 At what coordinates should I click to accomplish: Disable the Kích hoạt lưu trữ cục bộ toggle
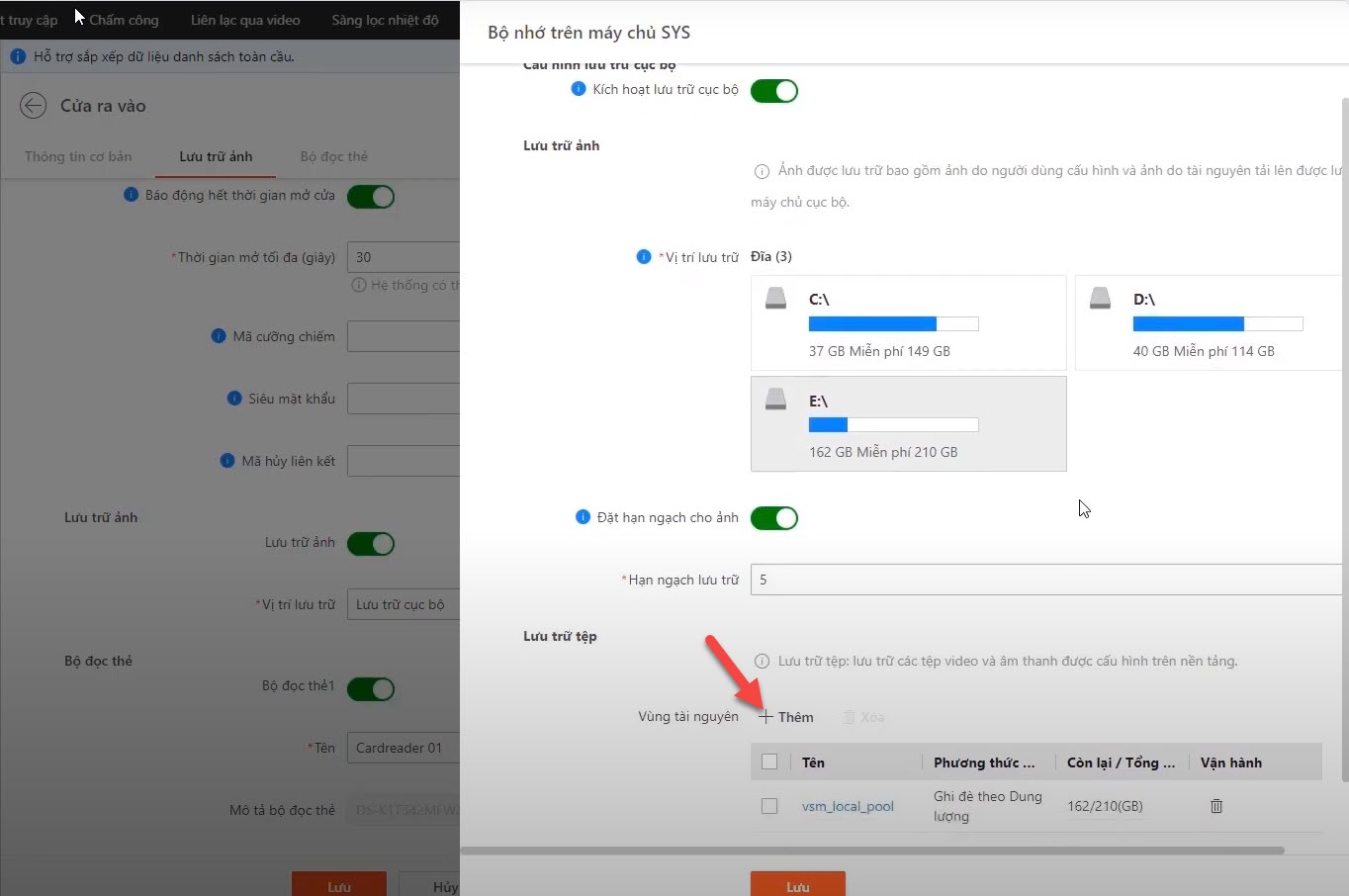pyautogui.click(x=773, y=91)
